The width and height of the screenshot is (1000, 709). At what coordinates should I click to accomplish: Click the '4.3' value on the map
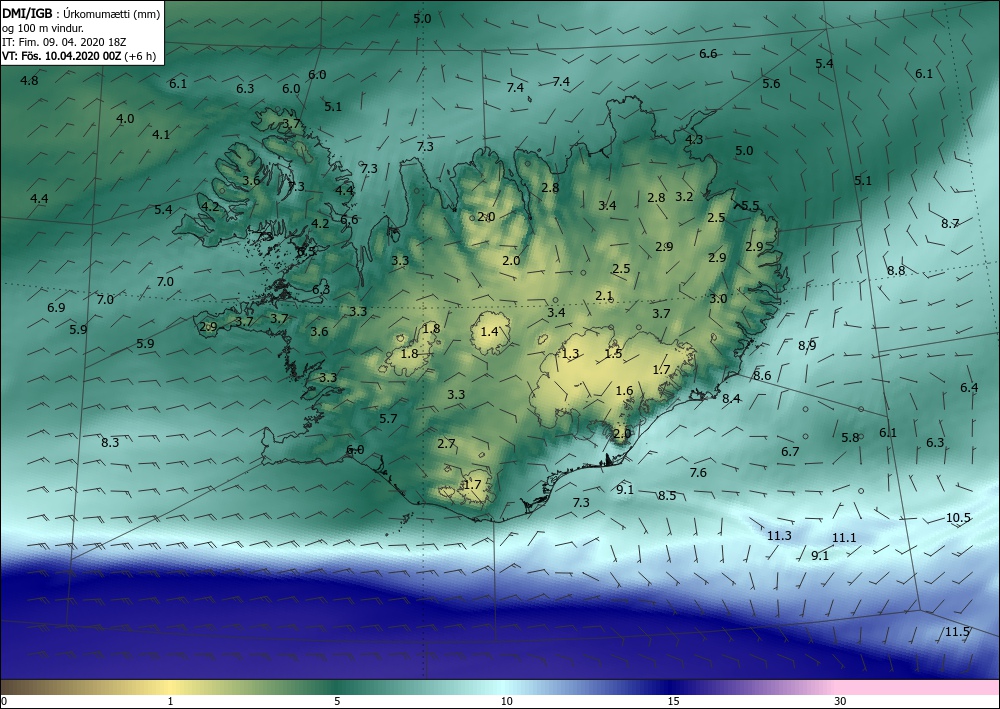[694, 139]
